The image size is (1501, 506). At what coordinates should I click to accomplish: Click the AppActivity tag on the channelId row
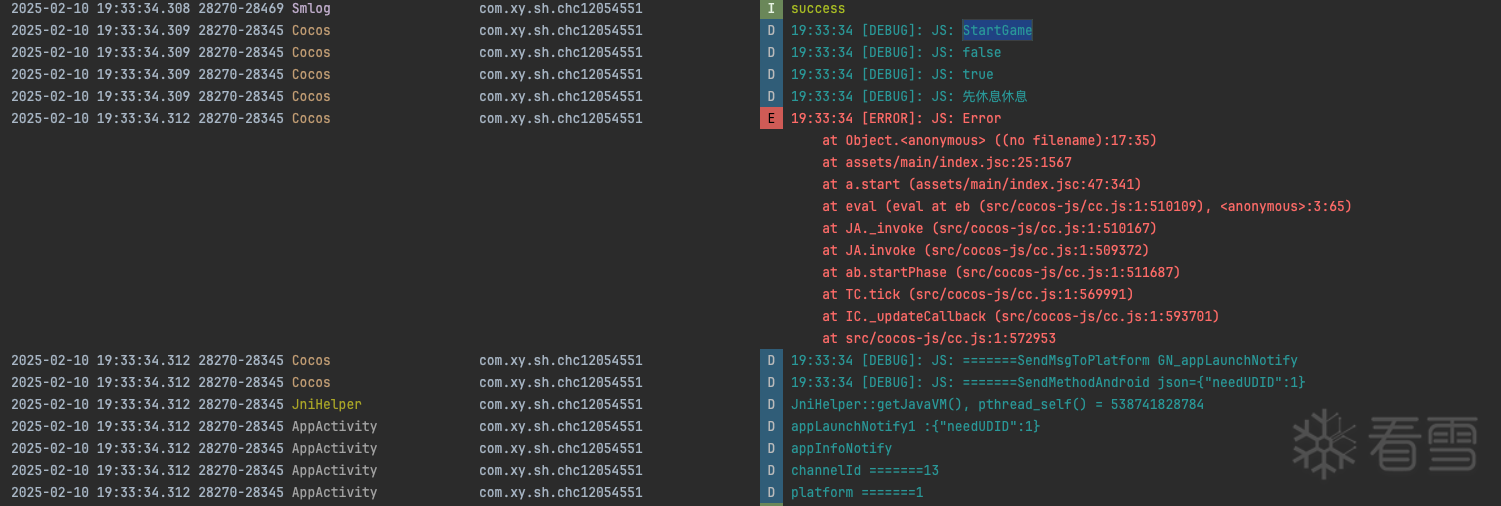[335, 470]
